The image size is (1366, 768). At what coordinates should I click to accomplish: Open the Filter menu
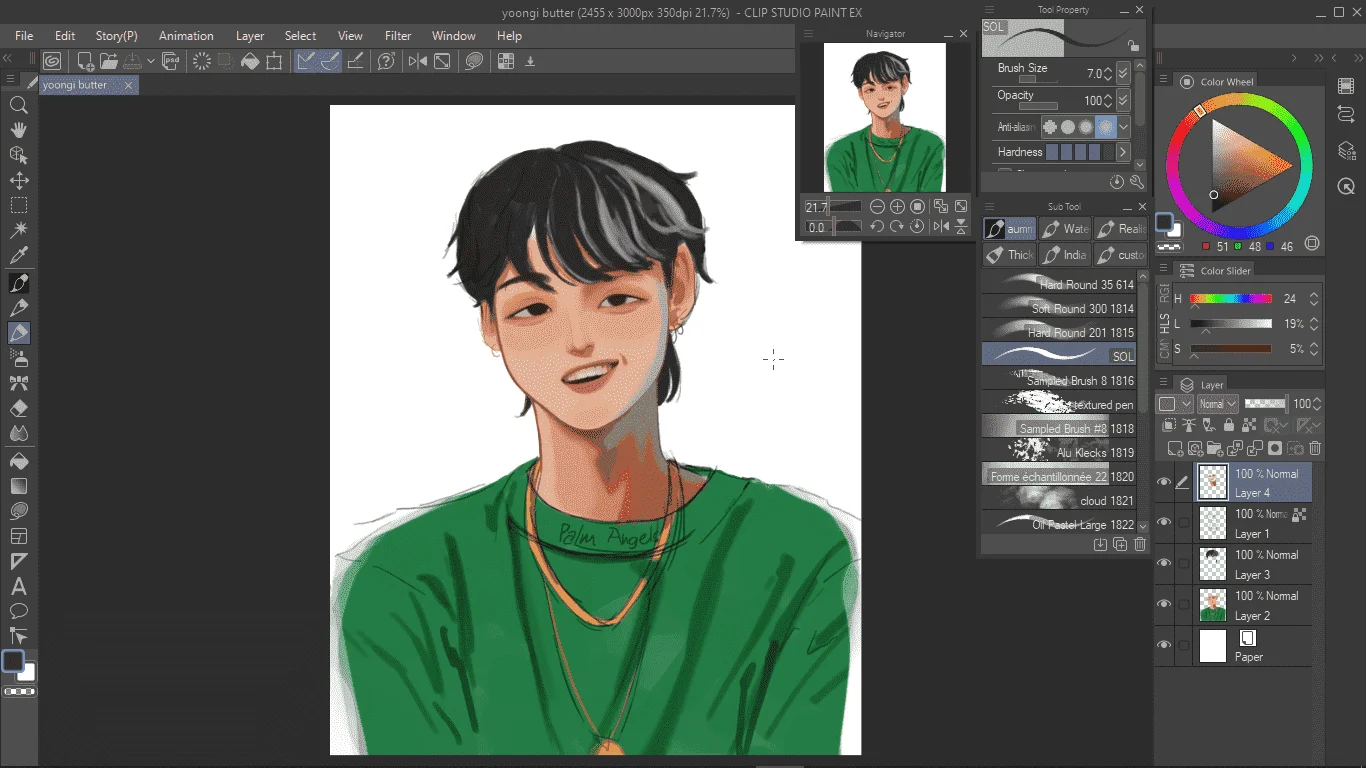pyautogui.click(x=398, y=36)
